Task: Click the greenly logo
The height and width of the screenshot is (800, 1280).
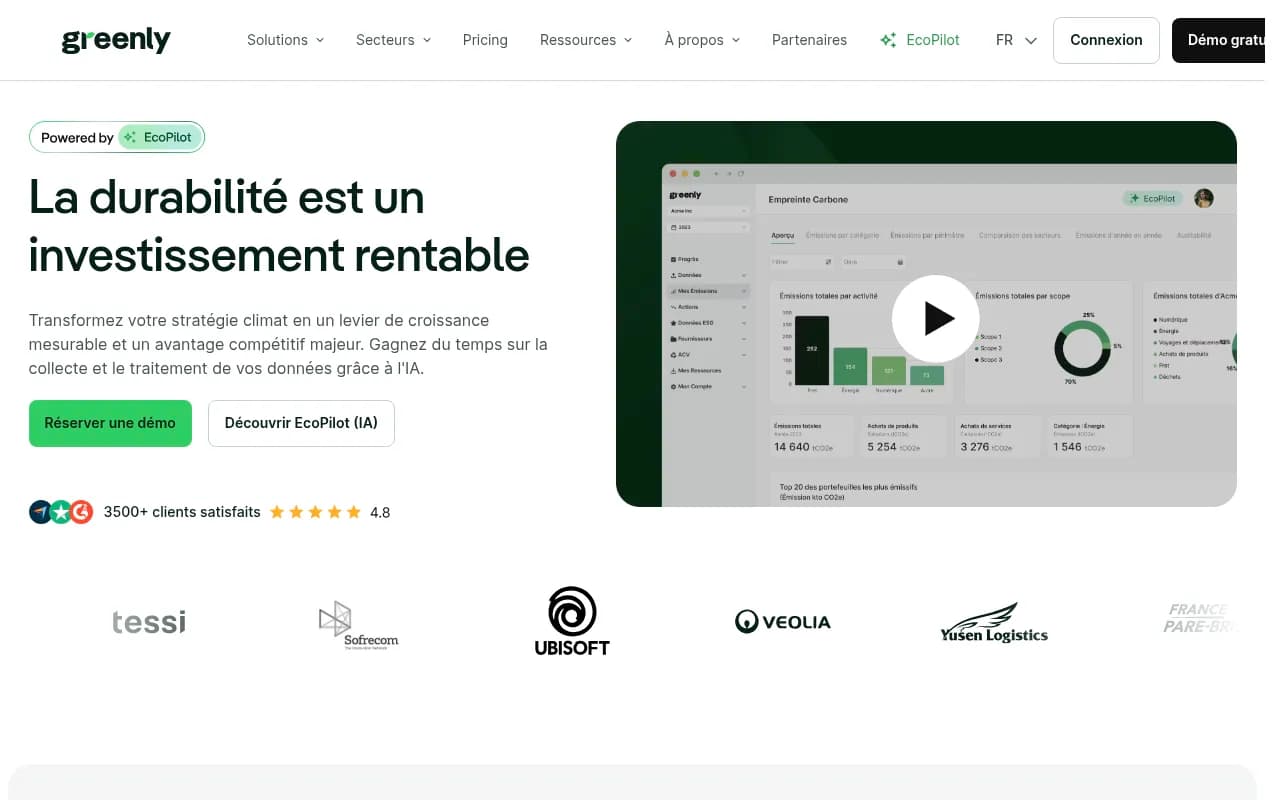Action: click(x=116, y=40)
